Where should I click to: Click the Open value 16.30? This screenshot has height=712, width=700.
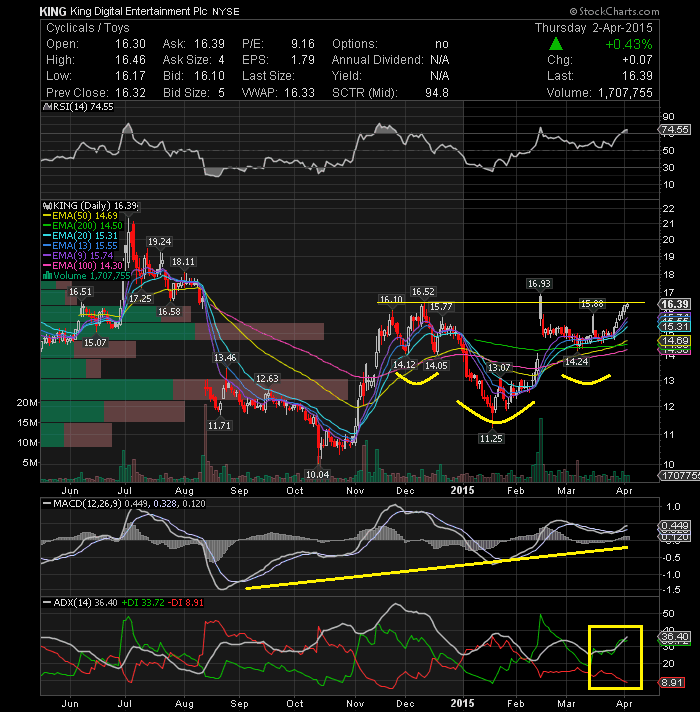coord(130,44)
